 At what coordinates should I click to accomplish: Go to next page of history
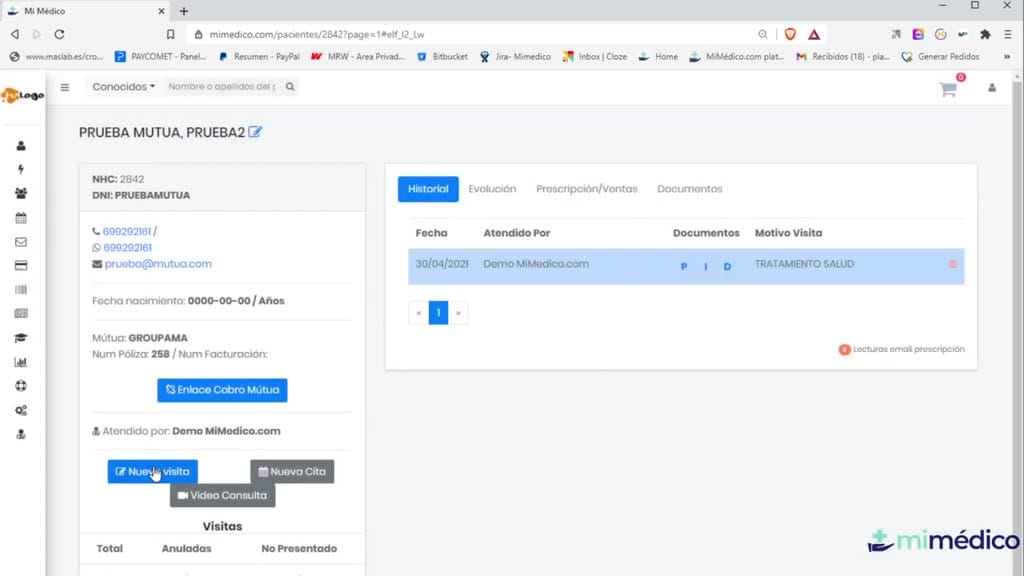[x=458, y=313]
